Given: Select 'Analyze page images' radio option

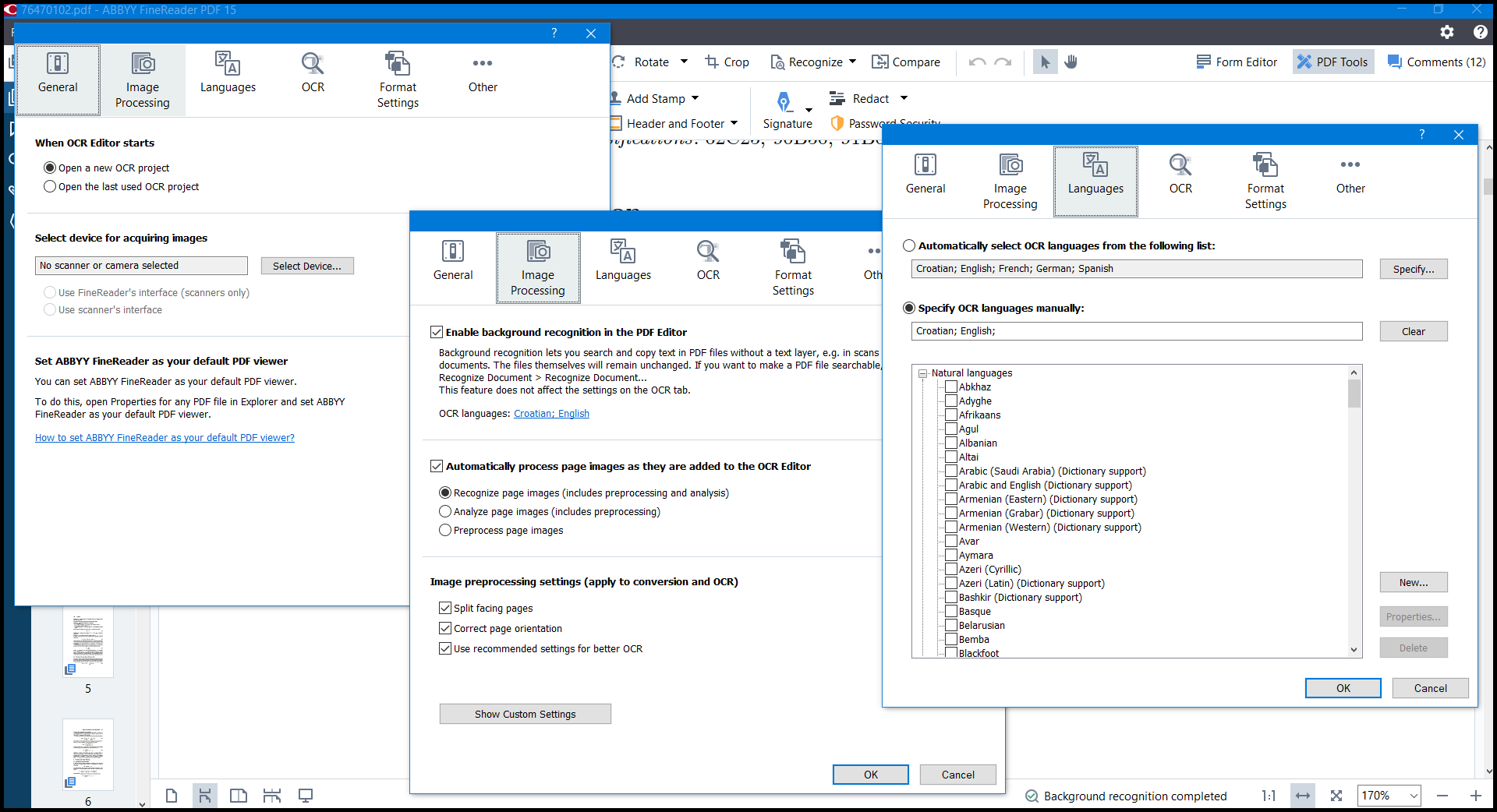Looking at the screenshot, I should (x=445, y=512).
